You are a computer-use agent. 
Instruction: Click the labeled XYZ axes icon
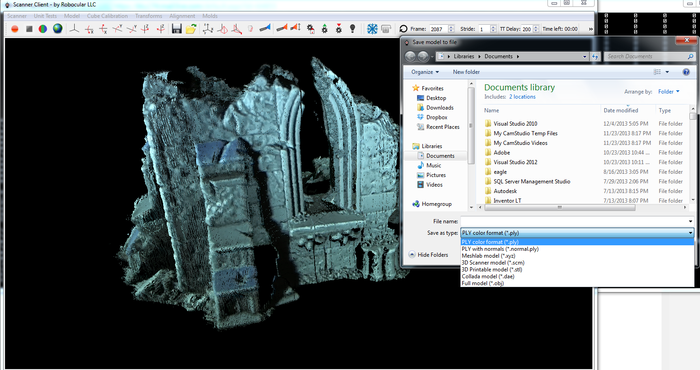pyautogui.click(x=208, y=29)
